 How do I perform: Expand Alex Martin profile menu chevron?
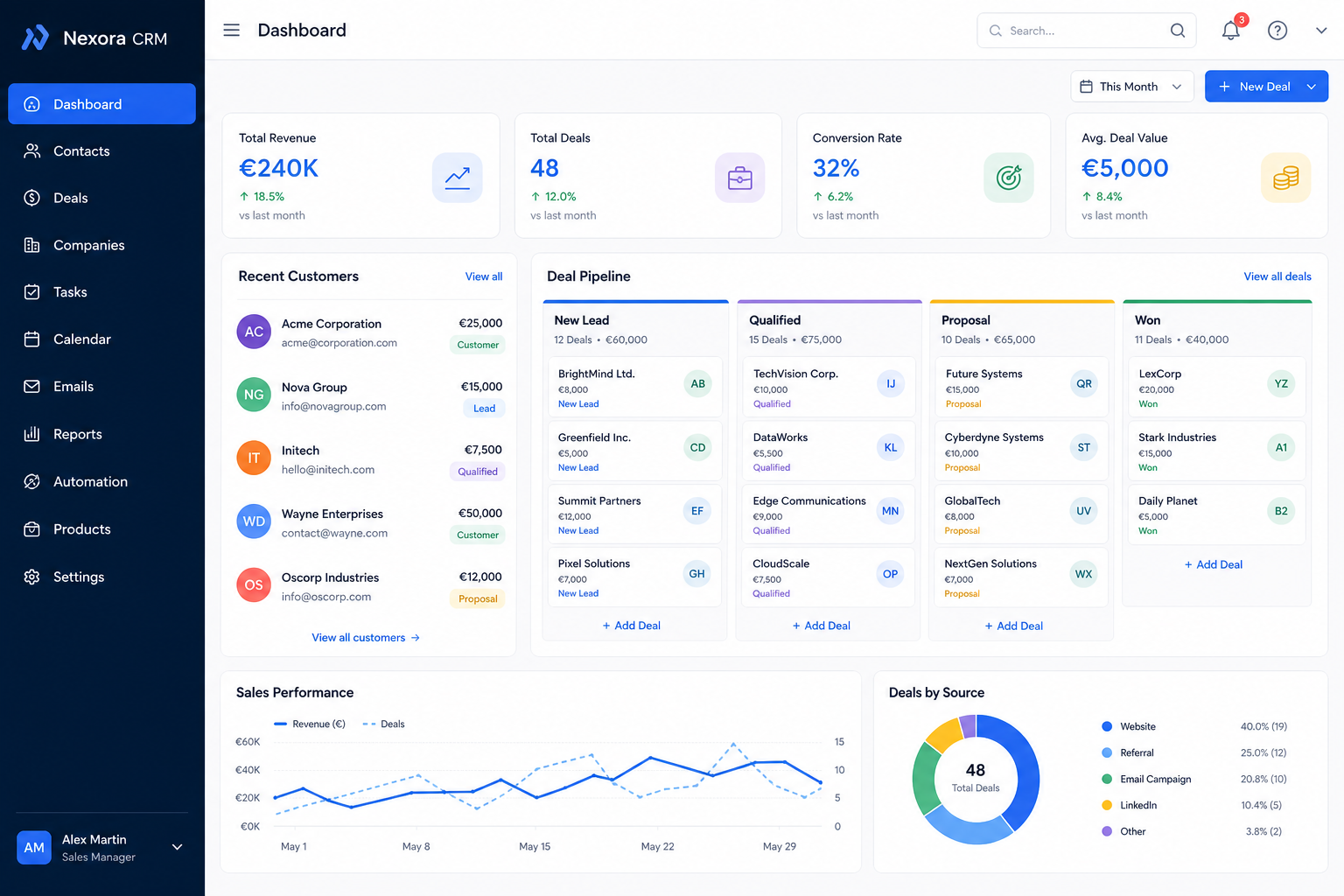tap(177, 847)
